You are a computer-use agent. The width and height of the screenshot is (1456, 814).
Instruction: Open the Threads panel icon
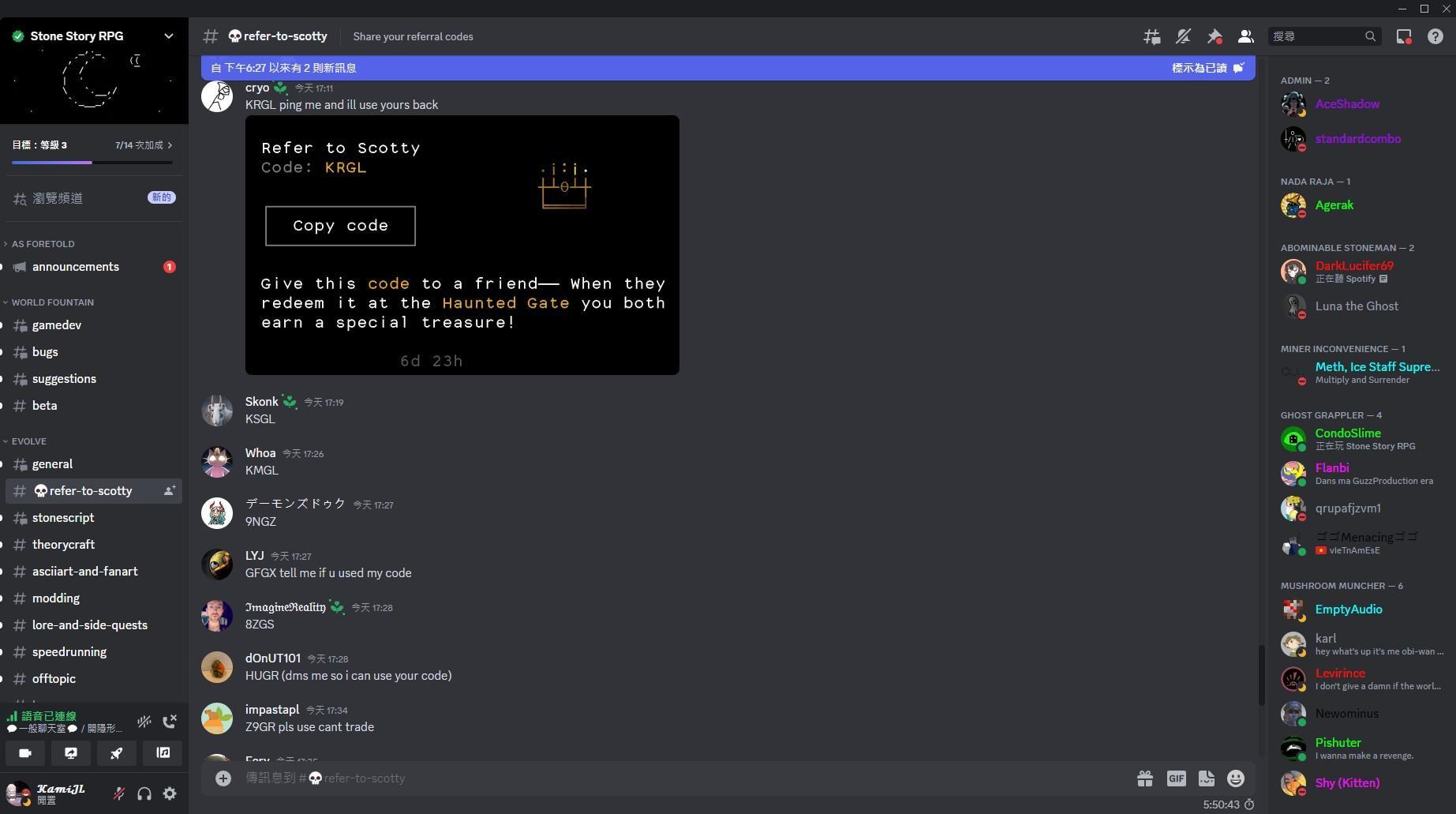point(1151,36)
